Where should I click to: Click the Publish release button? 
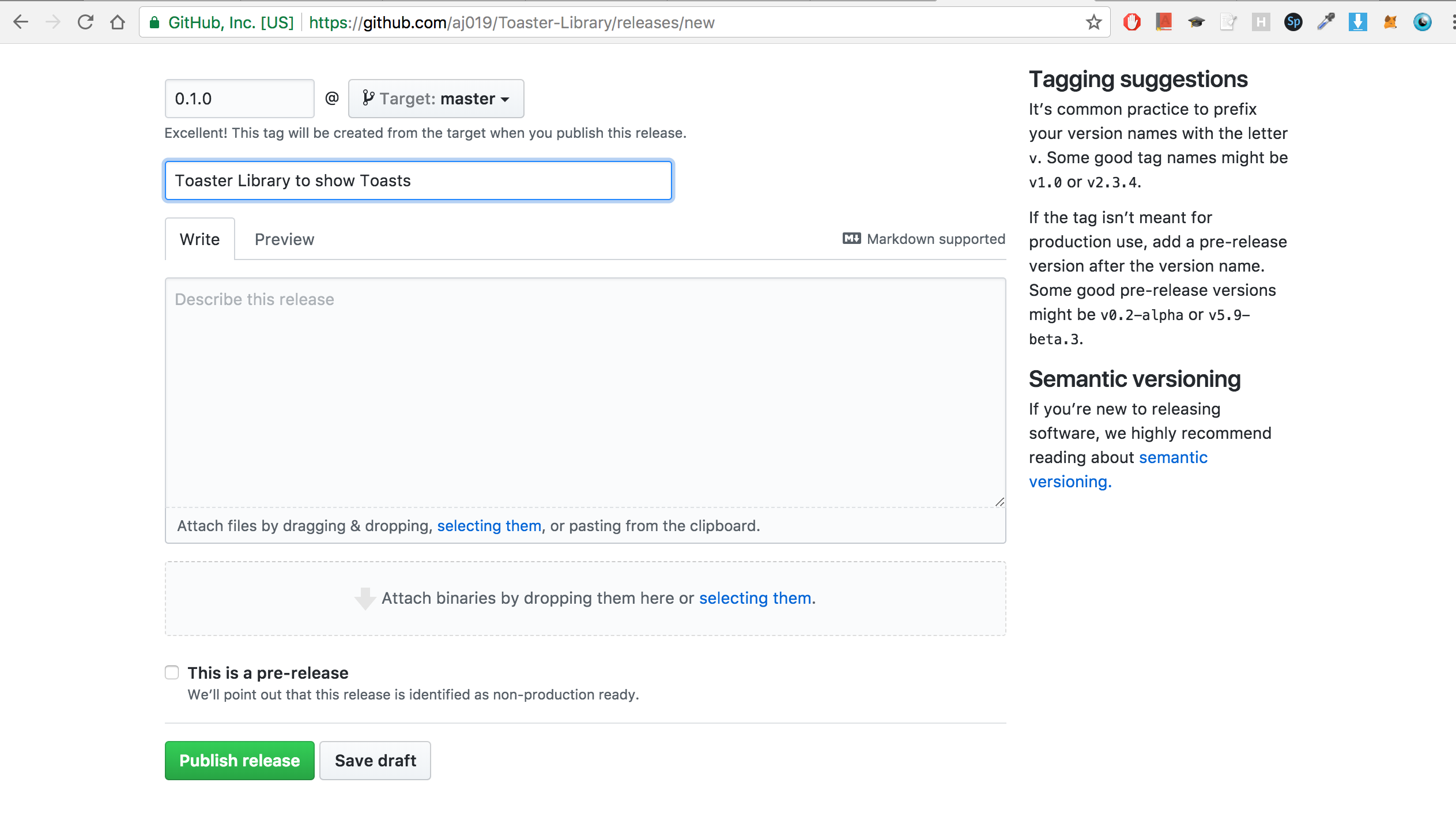(239, 761)
